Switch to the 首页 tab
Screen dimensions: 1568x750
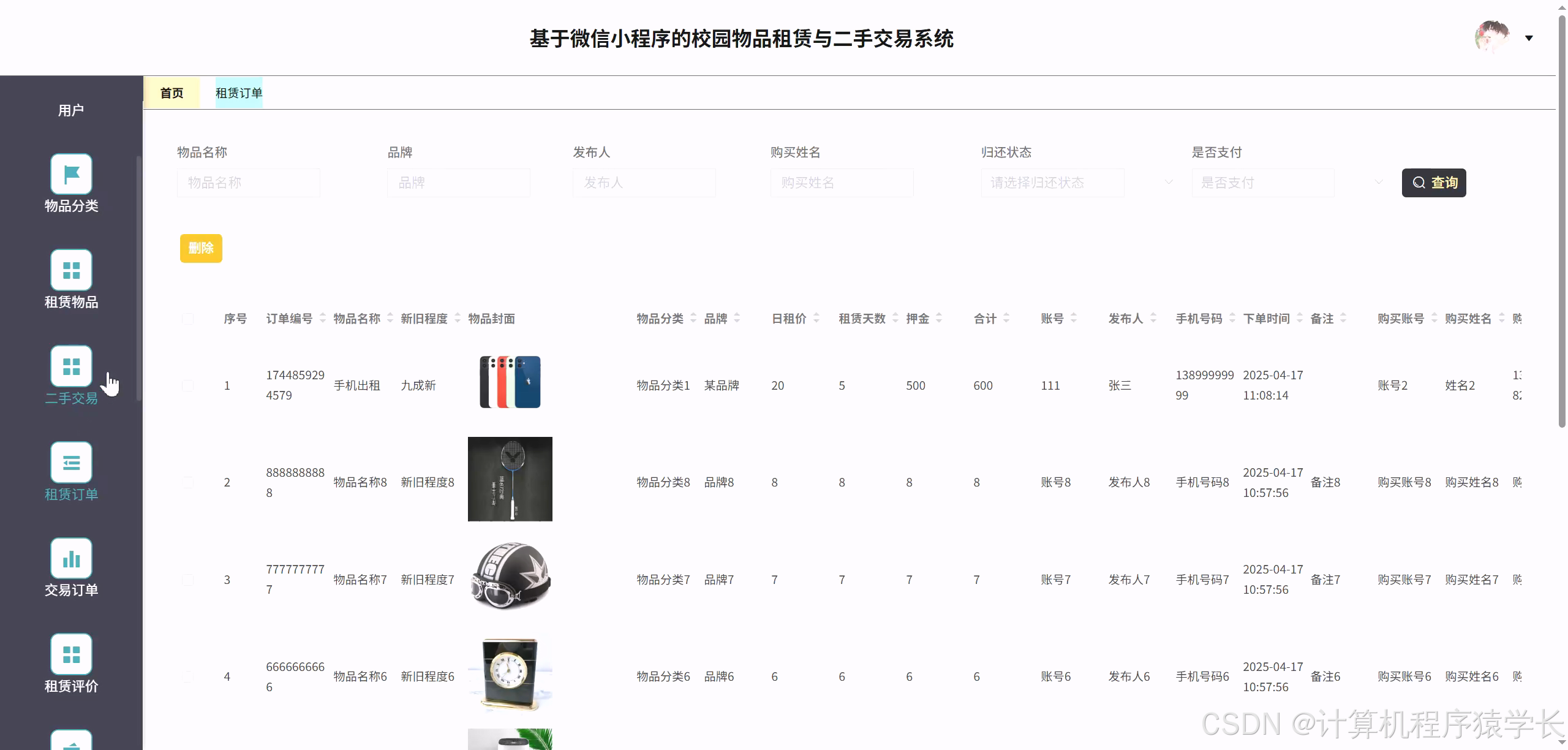172,93
